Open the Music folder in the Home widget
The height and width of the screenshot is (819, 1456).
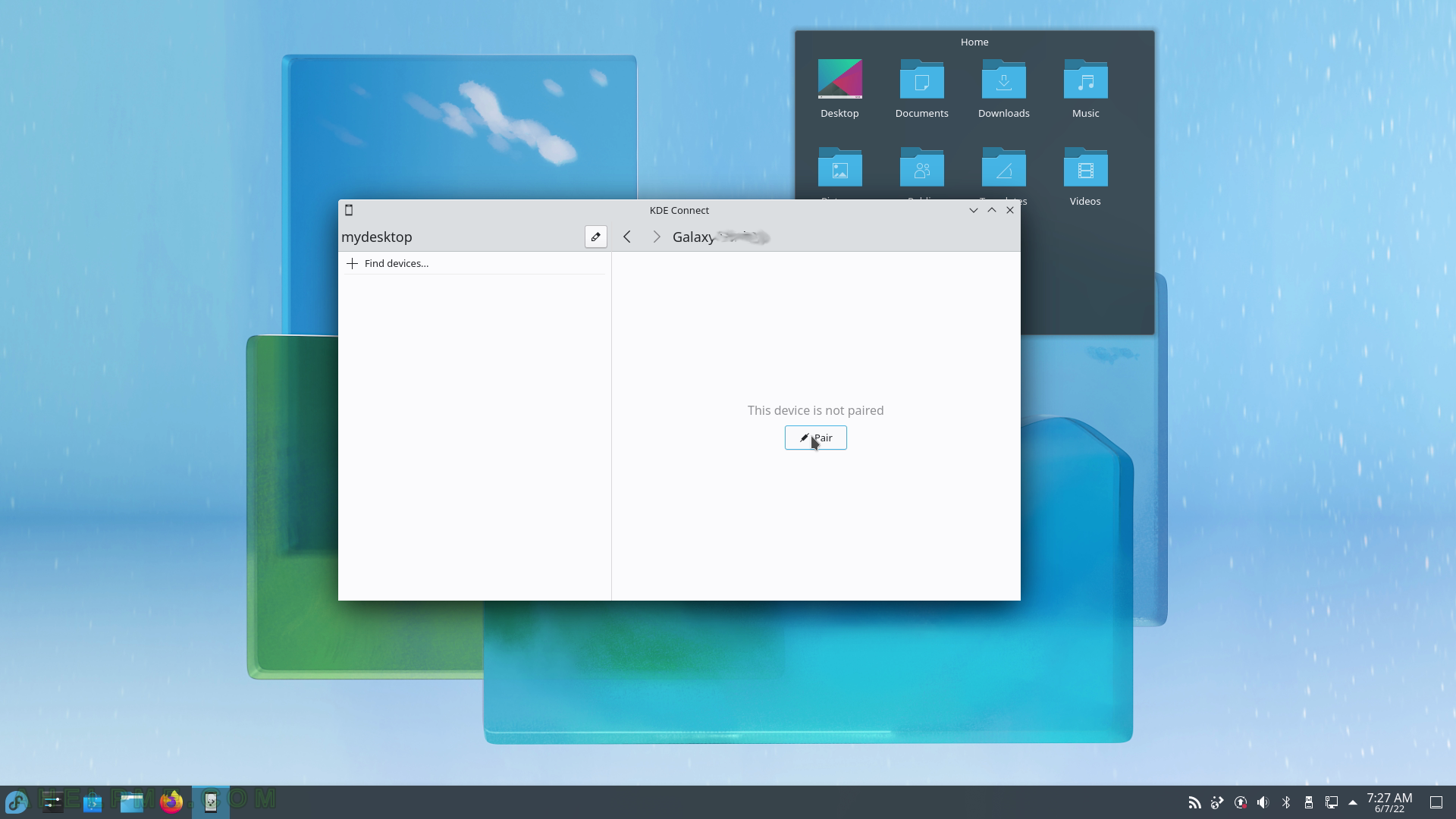pyautogui.click(x=1085, y=89)
